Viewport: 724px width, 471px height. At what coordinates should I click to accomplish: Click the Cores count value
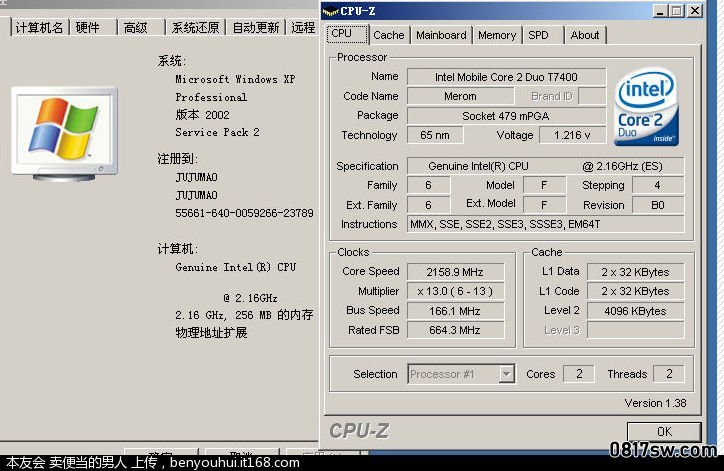579,374
